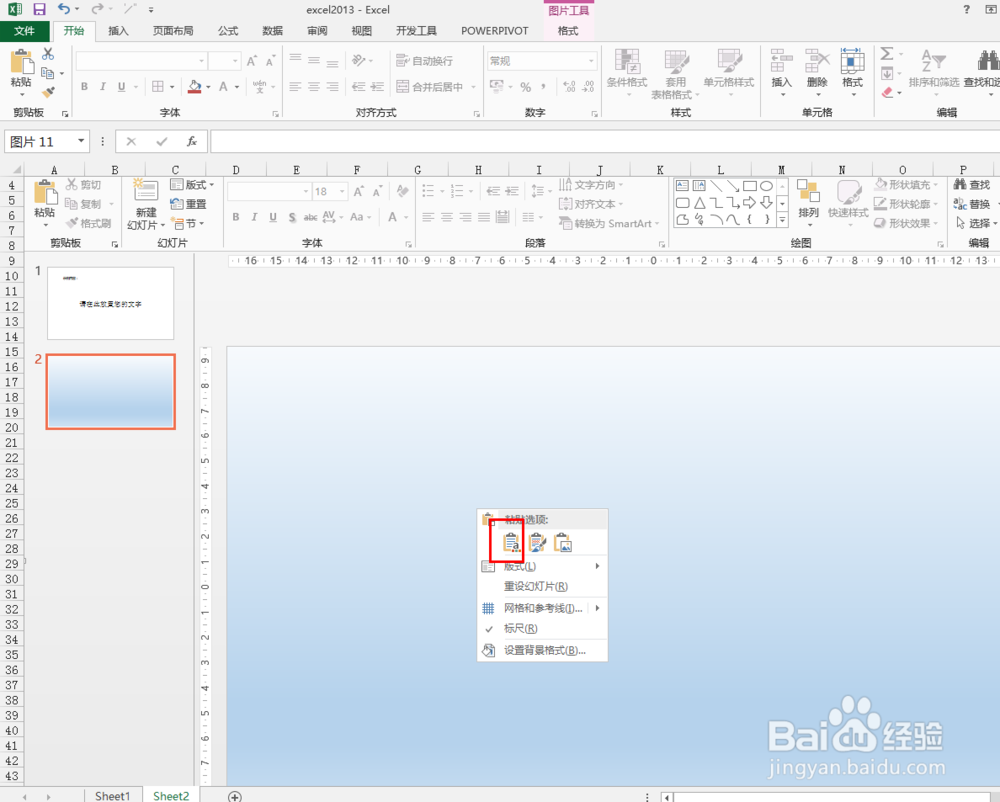Toggle PowerPoint Italic I button
This screenshot has height=802, width=1000.
254,217
